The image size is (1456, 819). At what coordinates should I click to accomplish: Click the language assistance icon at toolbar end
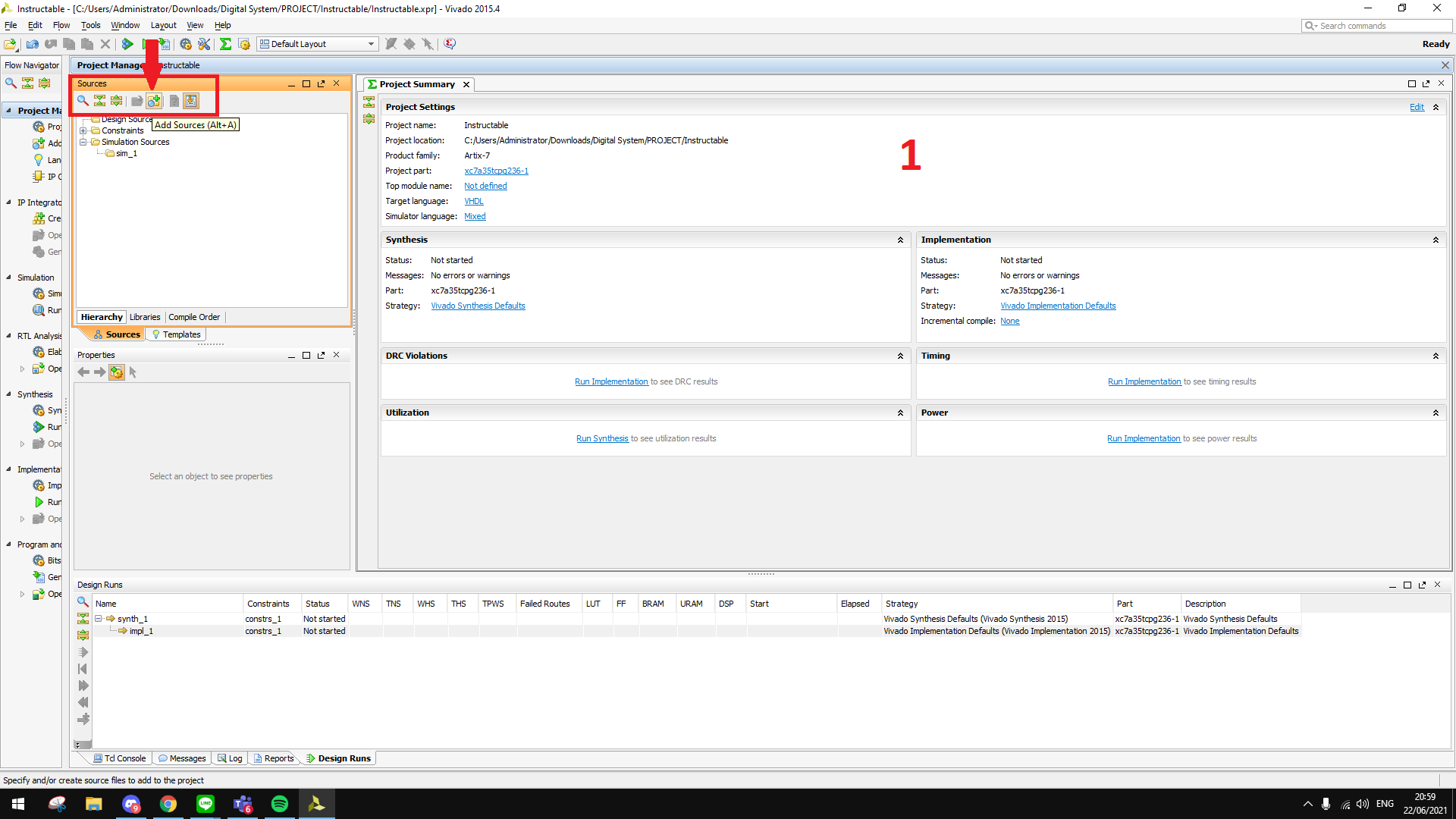pyautogui.click(x=450, y=44)
